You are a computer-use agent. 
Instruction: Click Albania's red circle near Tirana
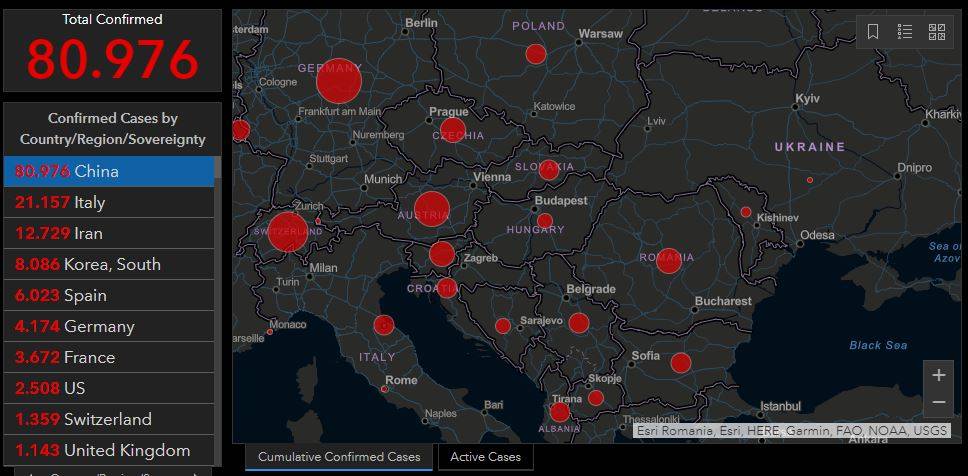[x=559, y=412]
